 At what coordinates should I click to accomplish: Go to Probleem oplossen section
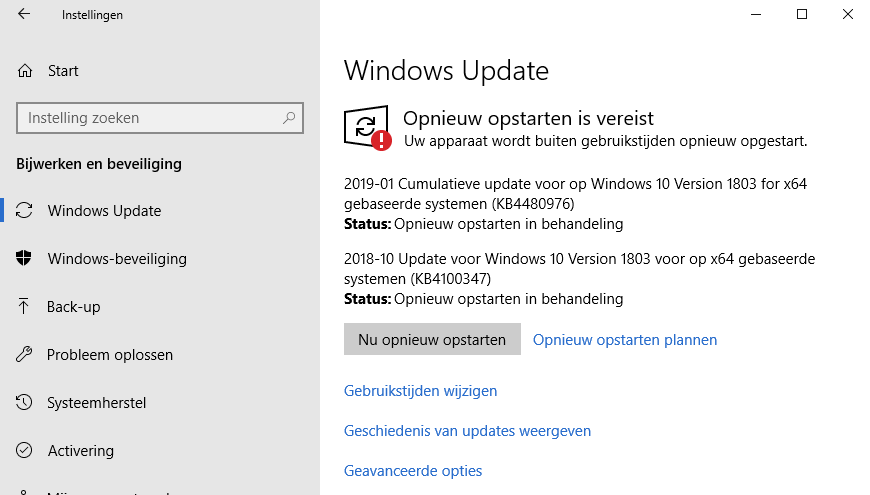click(x=110, y=355)
